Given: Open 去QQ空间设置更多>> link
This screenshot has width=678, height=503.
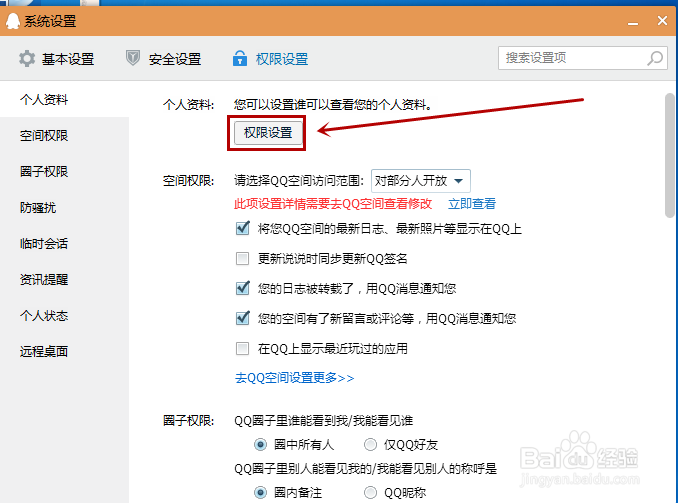Looking at the screenshot, I should click(294, 378).
